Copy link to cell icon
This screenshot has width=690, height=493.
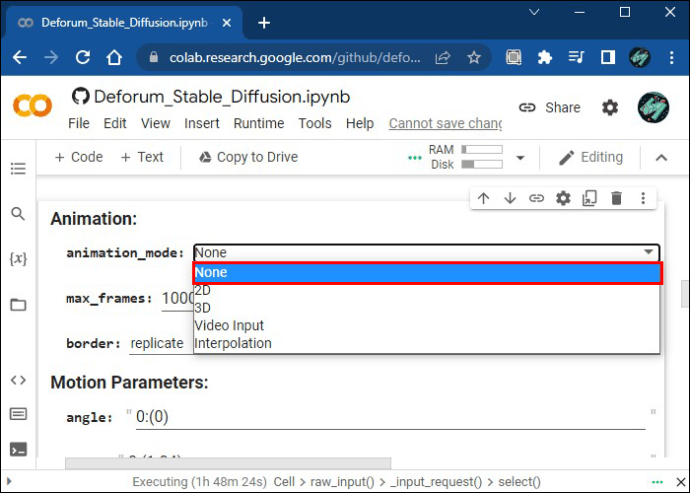point(536,199)
